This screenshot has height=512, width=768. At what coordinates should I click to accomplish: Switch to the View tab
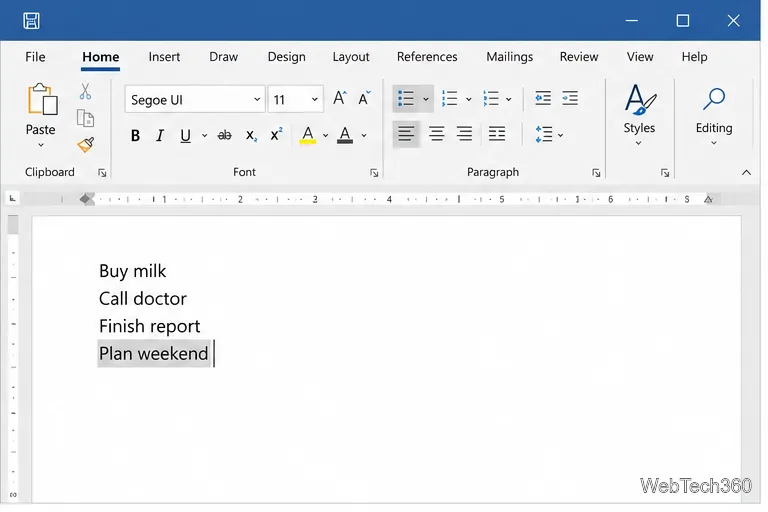pyautogui.click(x=640, y=57)
